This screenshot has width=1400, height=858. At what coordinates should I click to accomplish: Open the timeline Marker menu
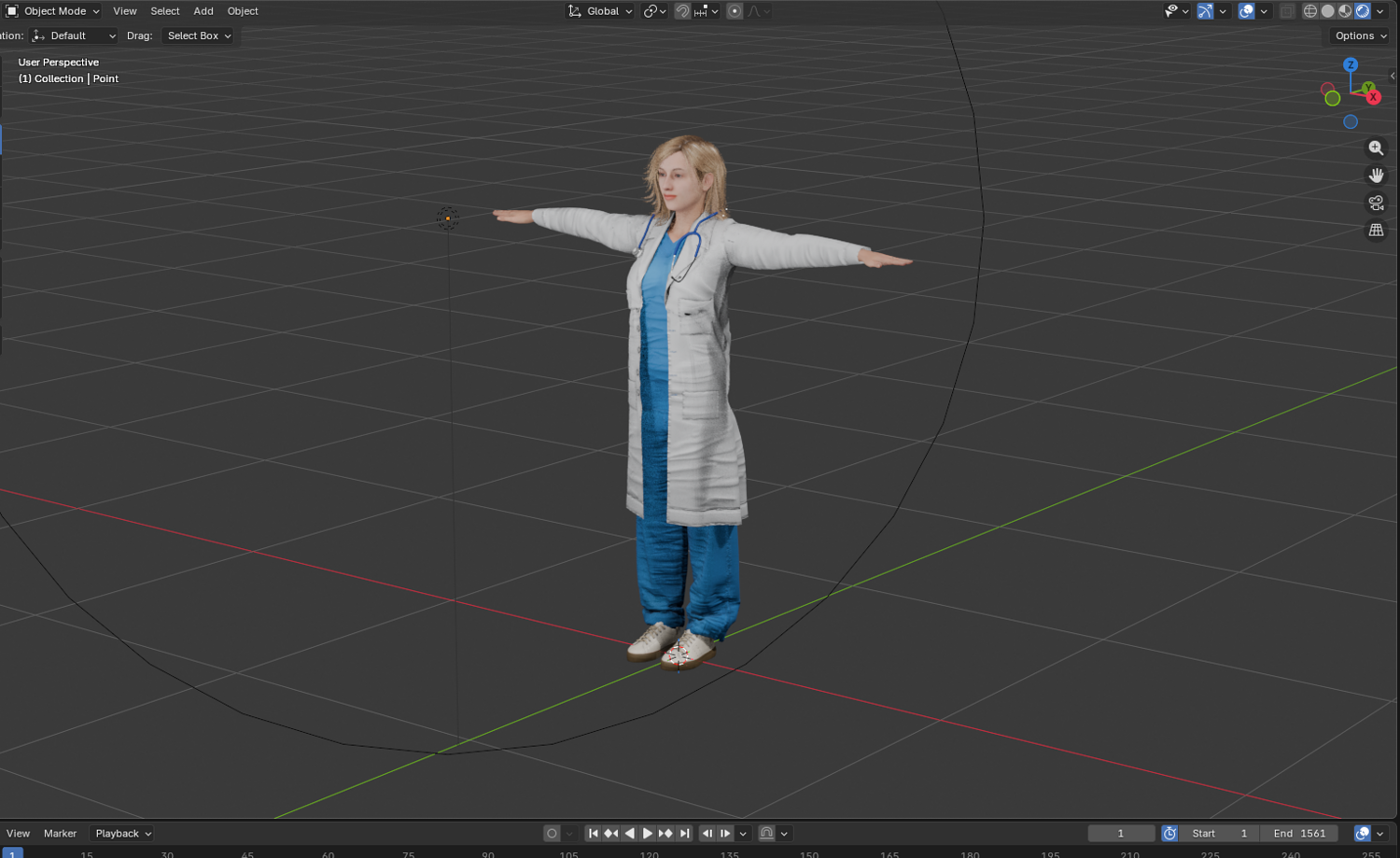60,834
